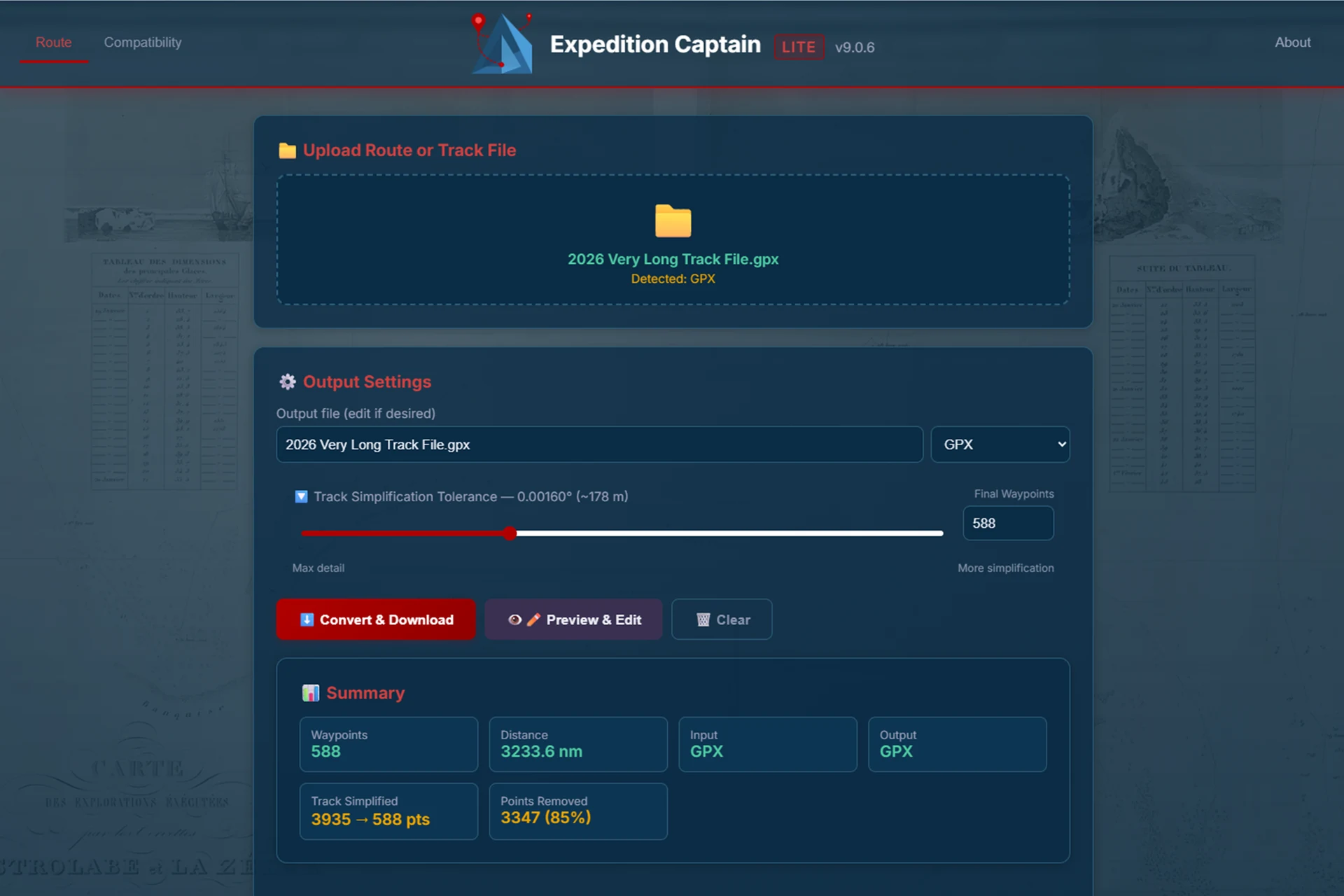Image resolution: width=1344 pixels, height=896 pixels.
Task: Click the 'Max detail' slider label
Action: (318, 568)
